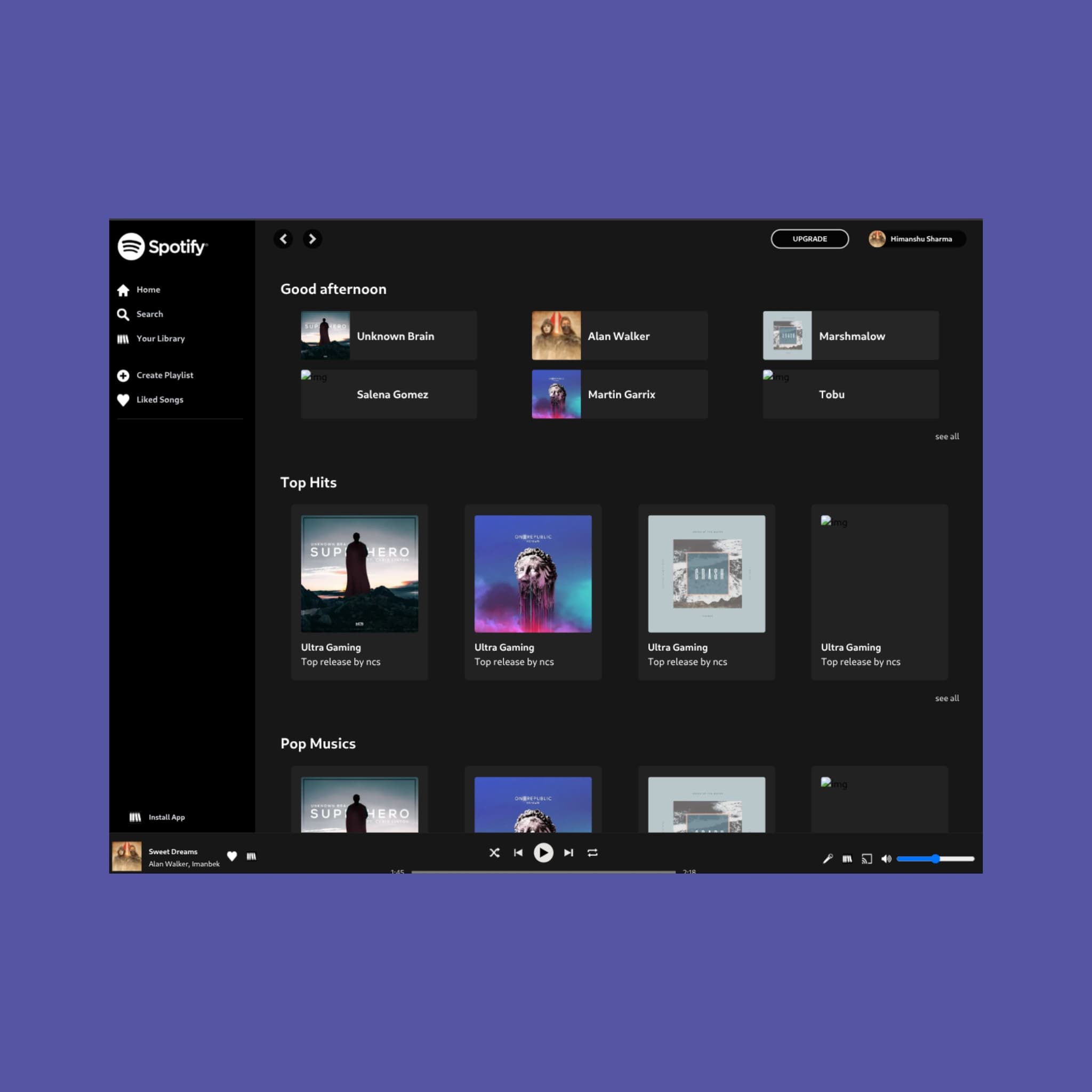
Task: Go forward with the right arrow button
Action: (x=312, y=239)
